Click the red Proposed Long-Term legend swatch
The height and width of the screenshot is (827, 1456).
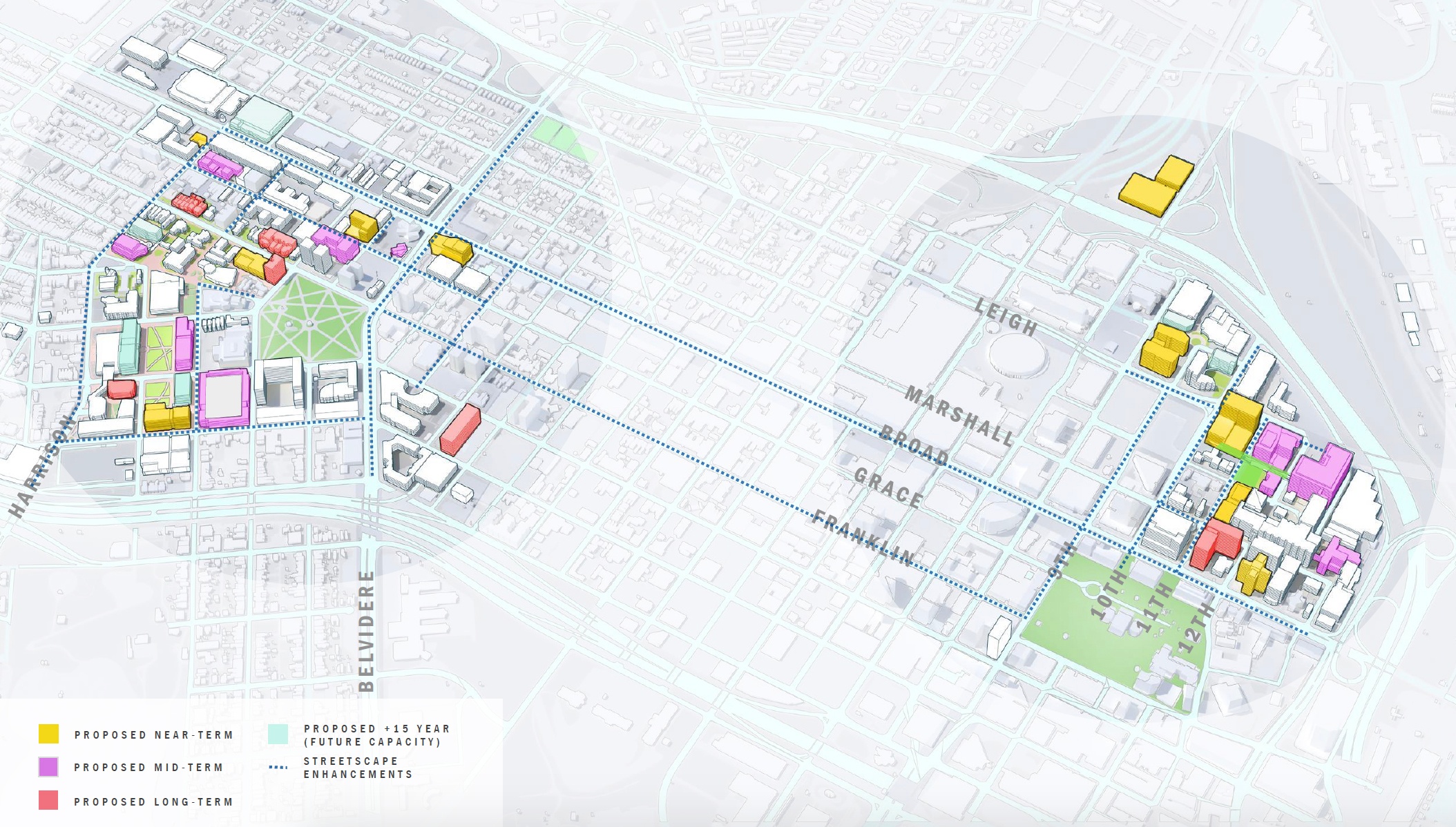(x=48, y=800)
